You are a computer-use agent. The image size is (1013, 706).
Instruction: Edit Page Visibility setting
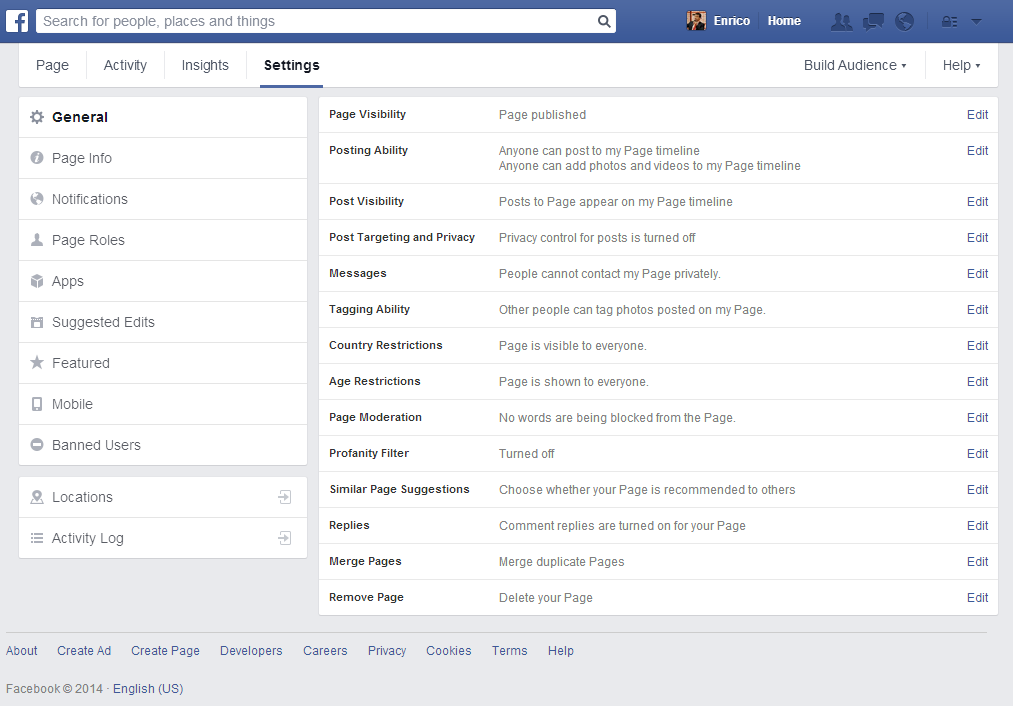pyautogui.click(x=977, y=114)
